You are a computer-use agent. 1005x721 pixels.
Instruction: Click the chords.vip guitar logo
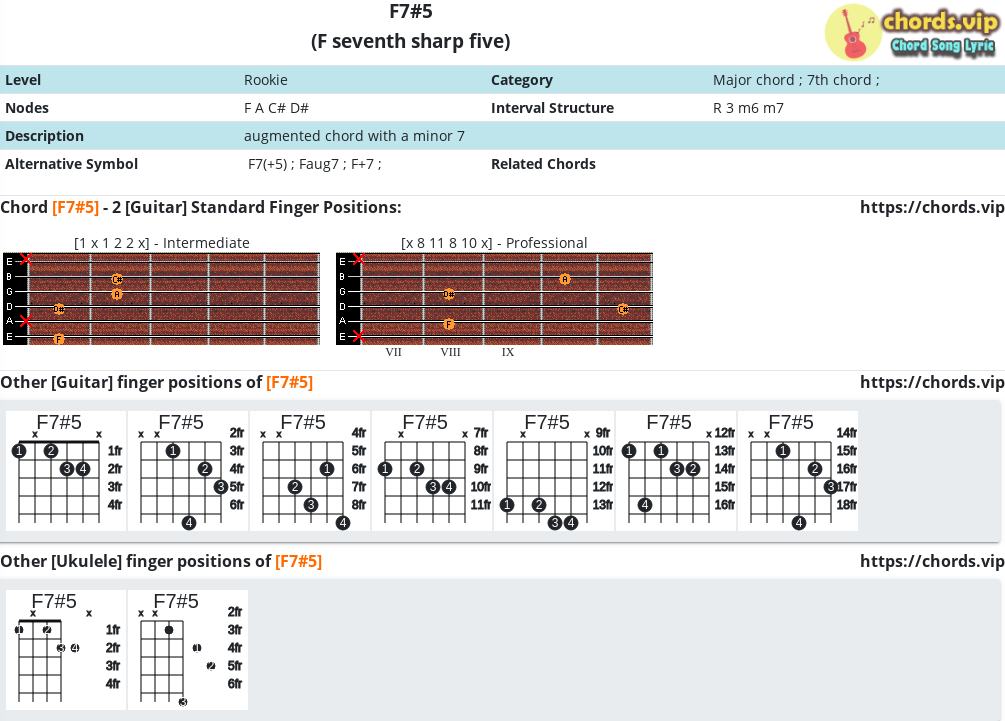911,32
